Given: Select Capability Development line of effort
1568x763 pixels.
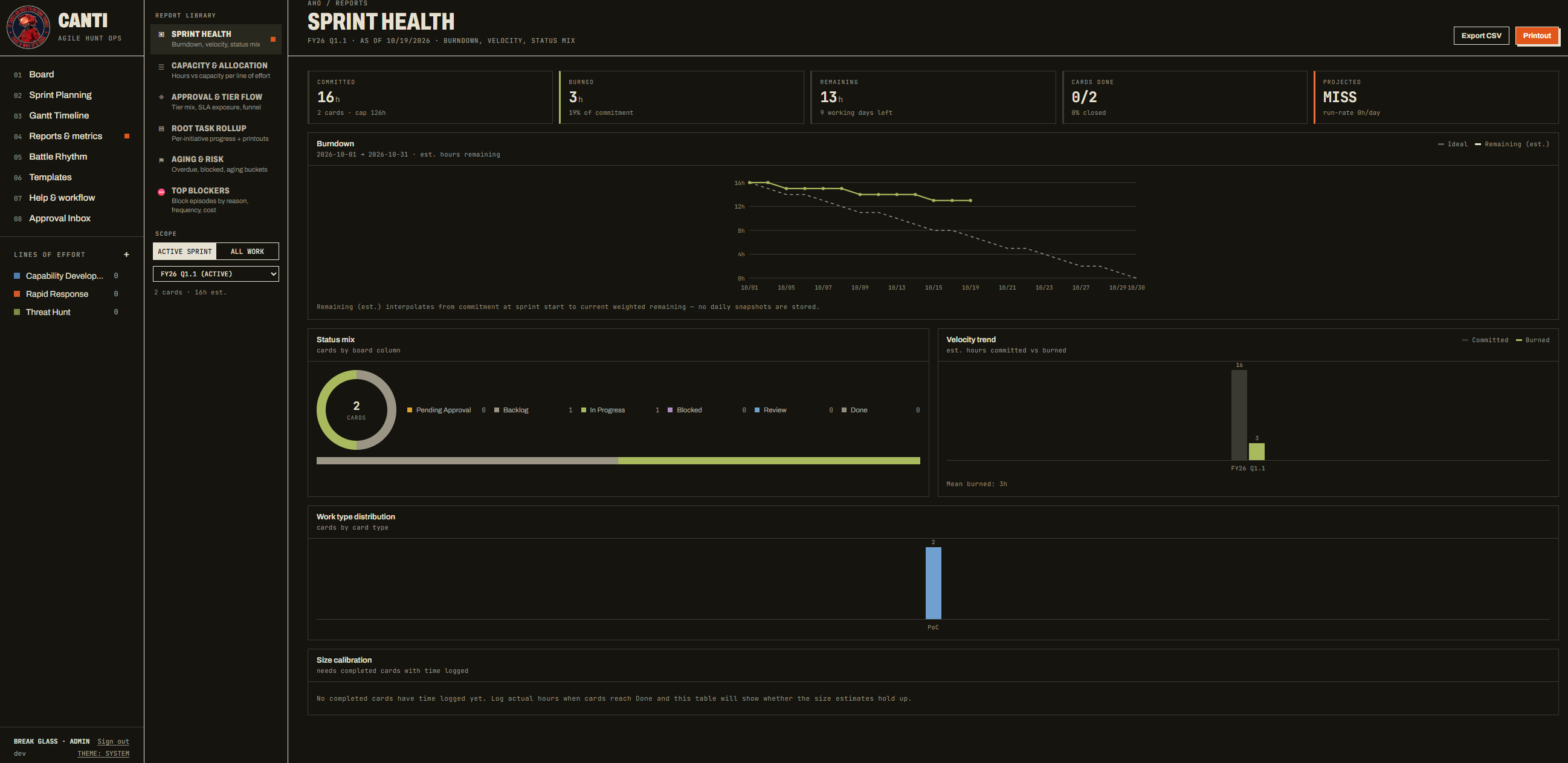Looking at the screenshot, I should (x=66, y=276).
